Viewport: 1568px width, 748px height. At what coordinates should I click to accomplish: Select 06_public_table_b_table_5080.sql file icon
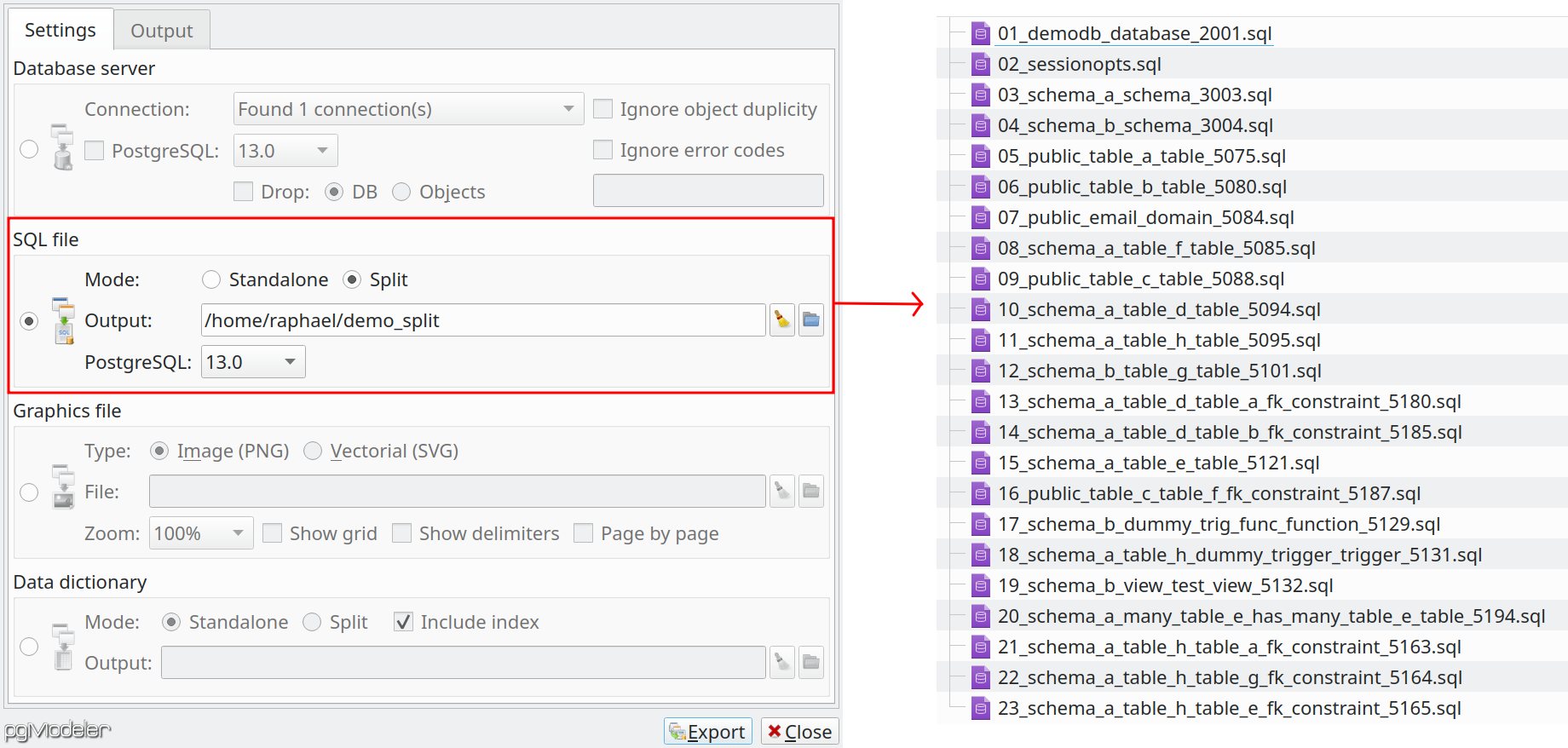click(981, 187)
